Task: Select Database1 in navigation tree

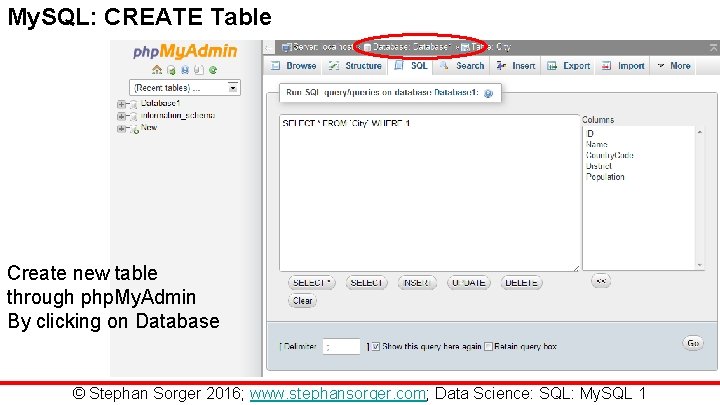Action: click(160, 103)
